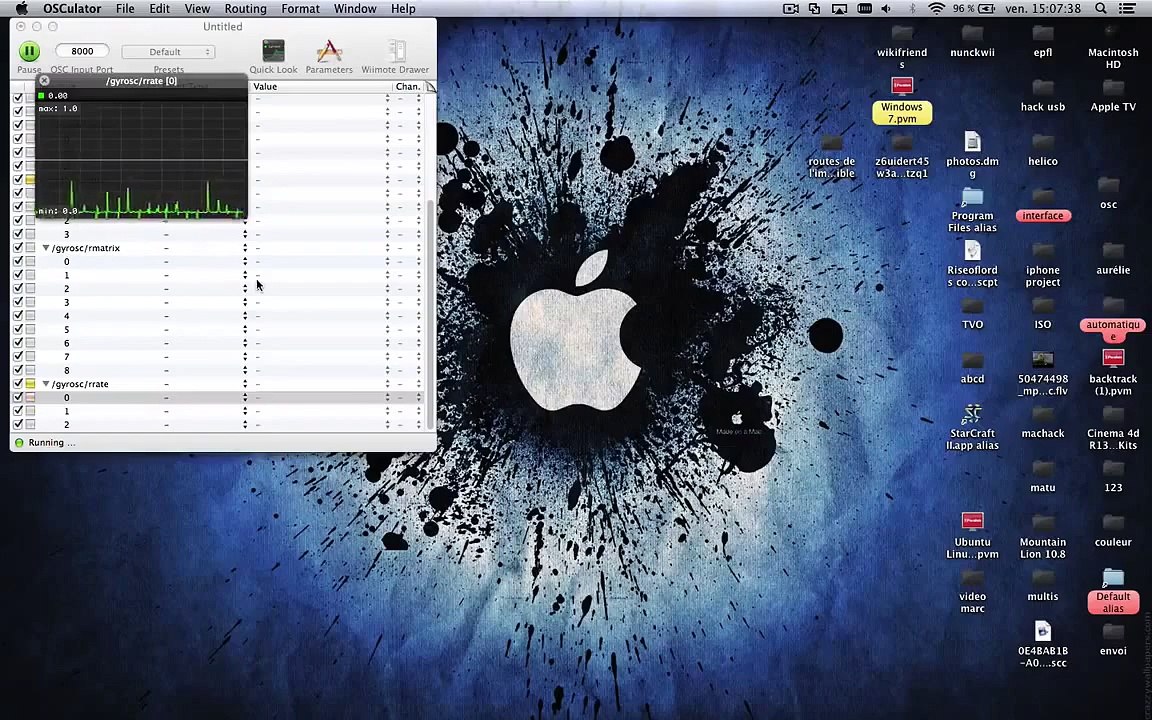
Task: Open the Wiimote Drawer toolbar icon
Action: pyautogui.click(x=396, y=51)
